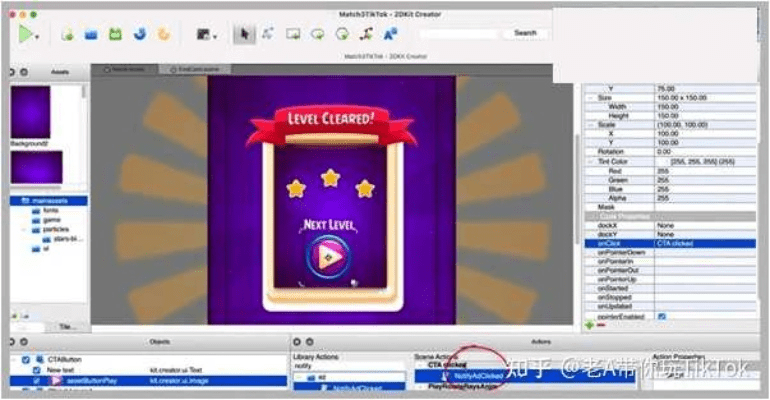The image size is (770, 400).
Task: Collapse the Tint Color property group
Action: click(590, 162)
